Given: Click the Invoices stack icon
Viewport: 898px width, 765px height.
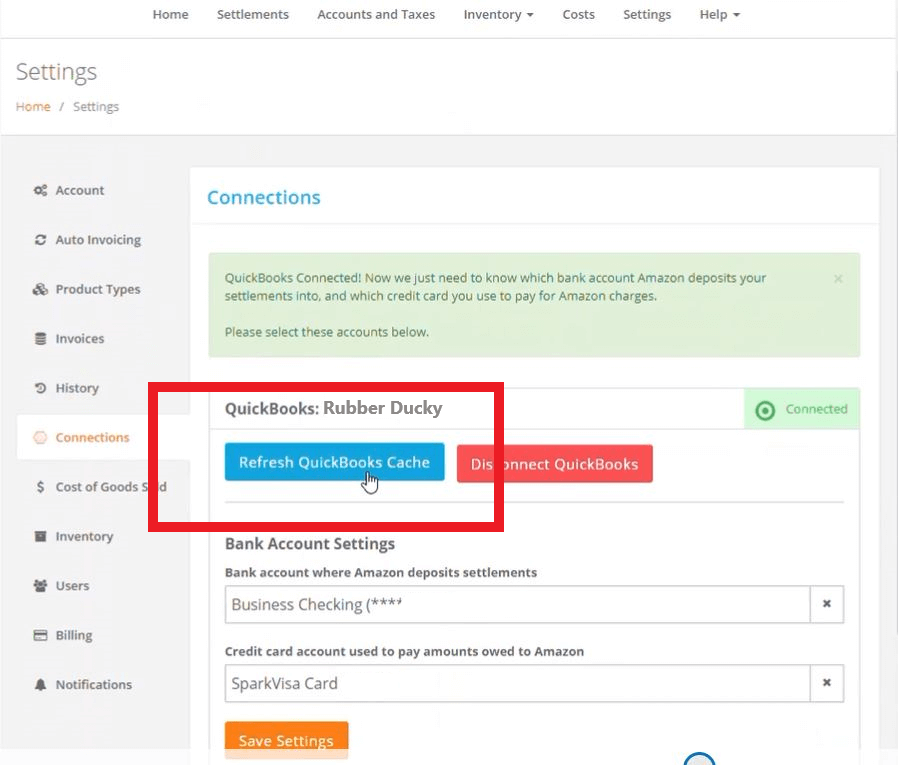Looking at the screenshot, I should pyautogui.click(x=40, y=338).
